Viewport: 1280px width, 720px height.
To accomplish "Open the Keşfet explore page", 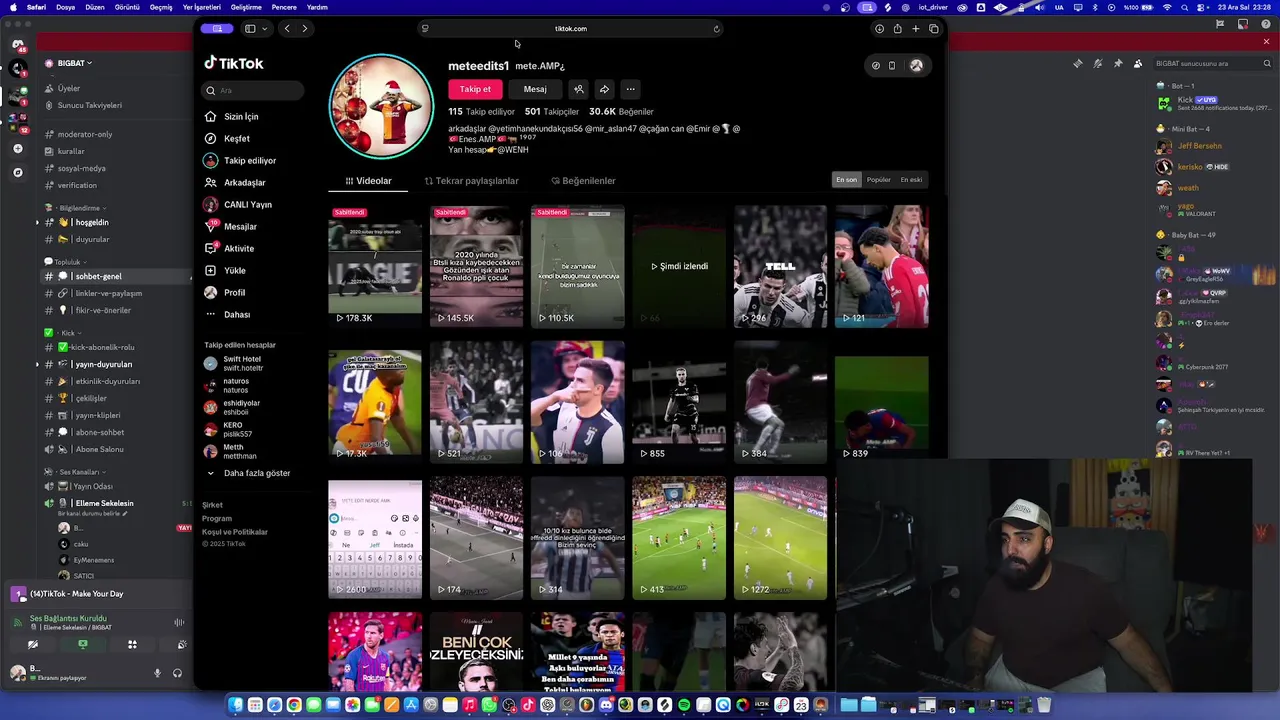I will click(227, 138).
